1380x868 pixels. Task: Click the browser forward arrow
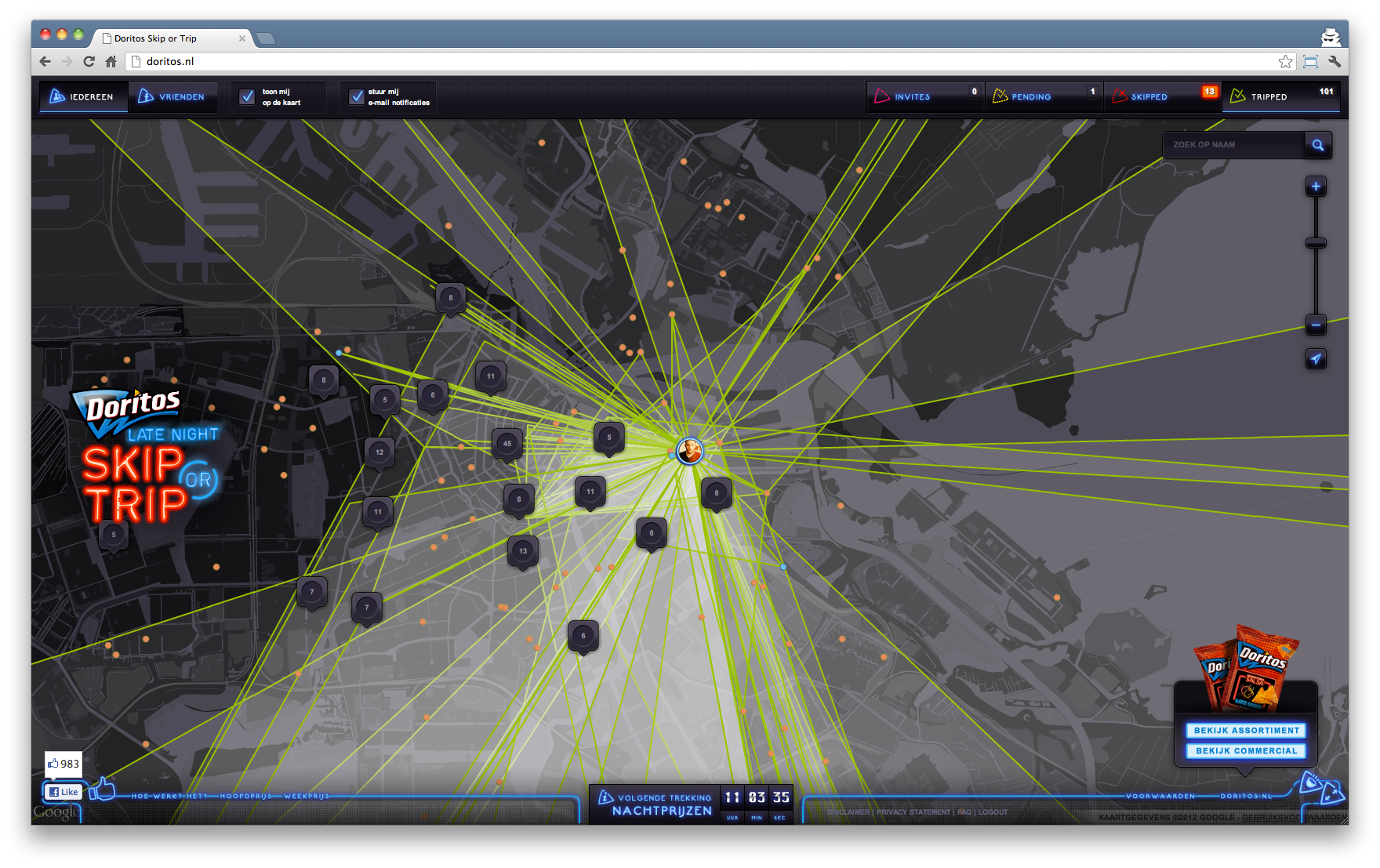(x=67, y=61)
